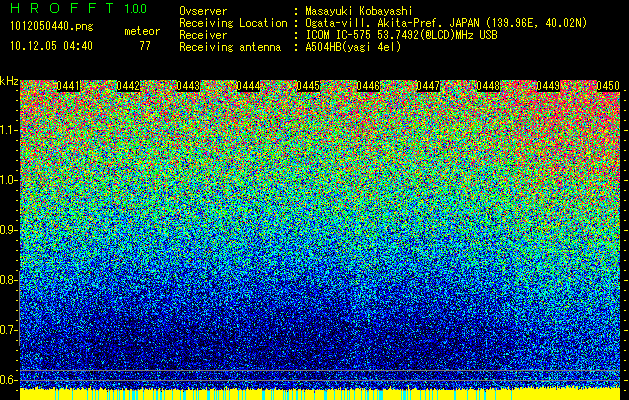Viewport: 629px width, 400px height.
Task: Click the 0442 time marker
Action: tap(128, 86)
